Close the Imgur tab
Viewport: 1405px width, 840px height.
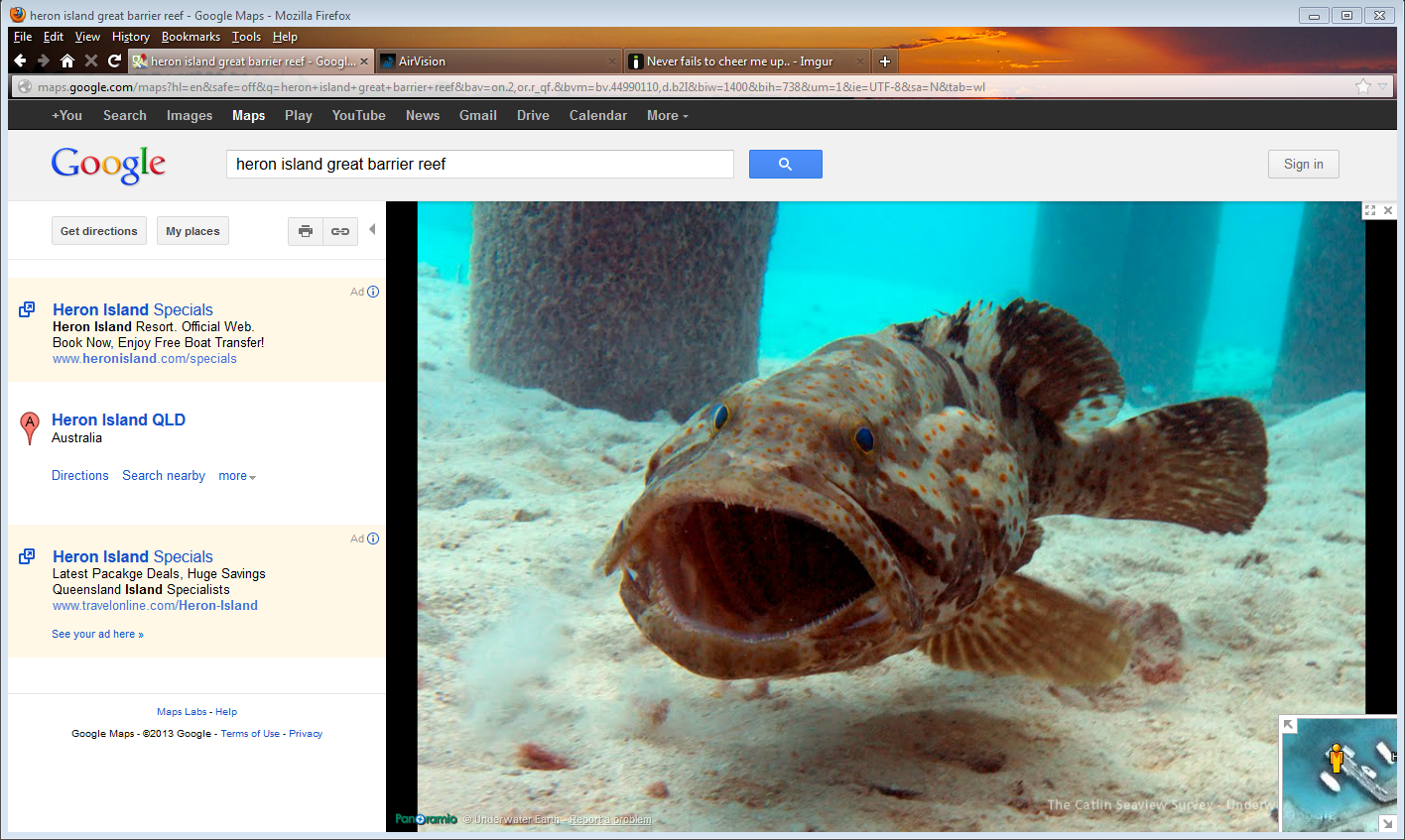(x=860, y=61)
